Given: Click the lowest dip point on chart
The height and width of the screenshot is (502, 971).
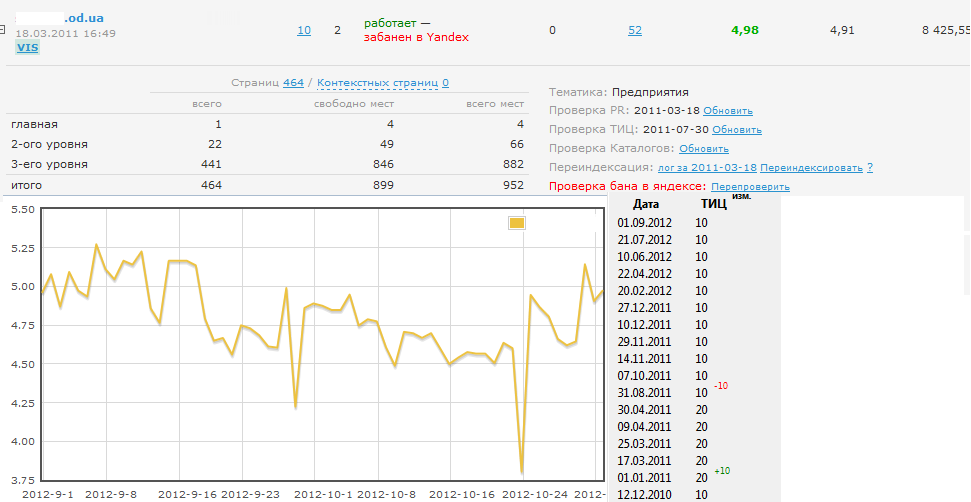Looking at the screenshot, I should (x=522, y=471).
